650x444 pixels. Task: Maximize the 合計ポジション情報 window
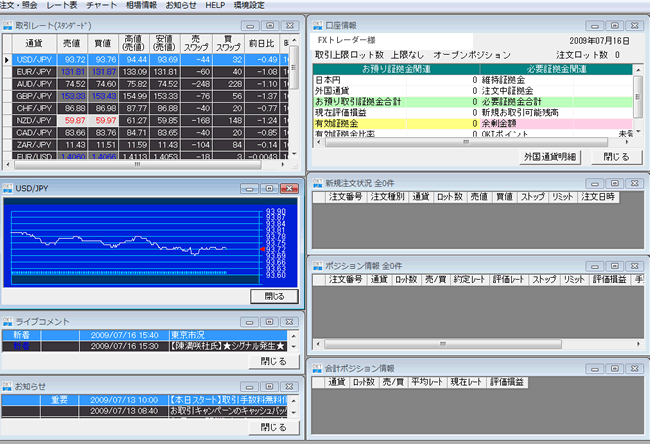click(615, 369)
